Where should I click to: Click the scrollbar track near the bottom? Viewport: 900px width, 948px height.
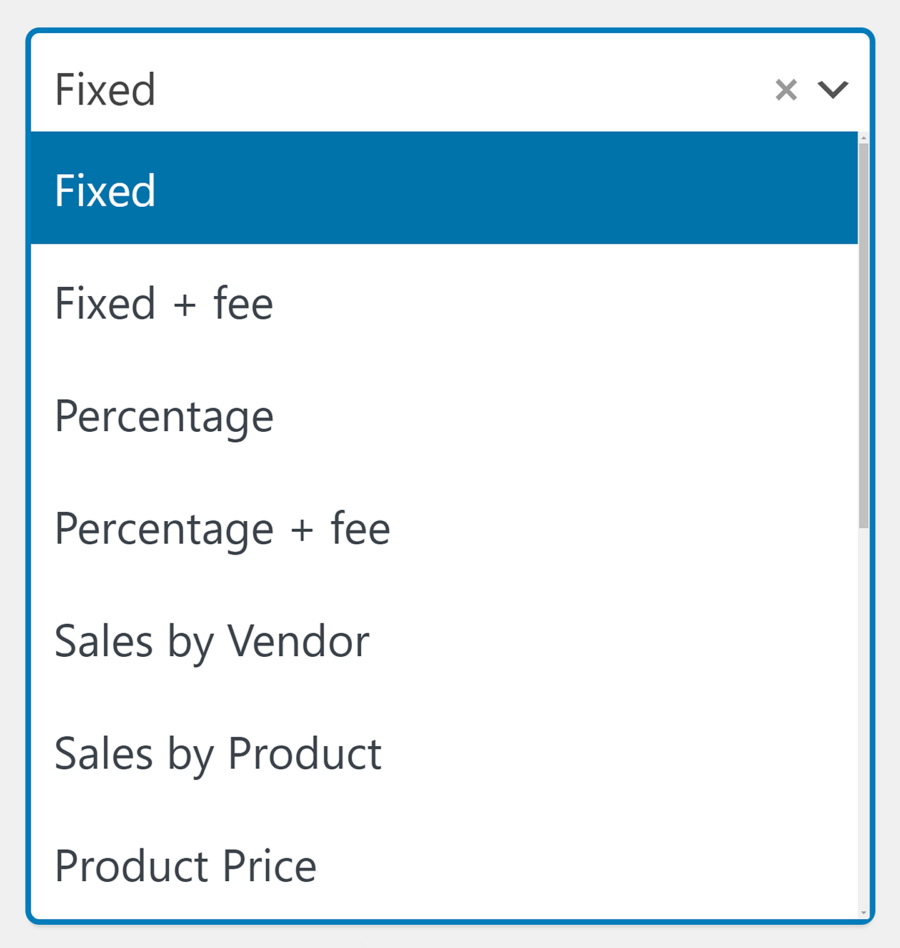pyautogui.click(x=862, y=880)
